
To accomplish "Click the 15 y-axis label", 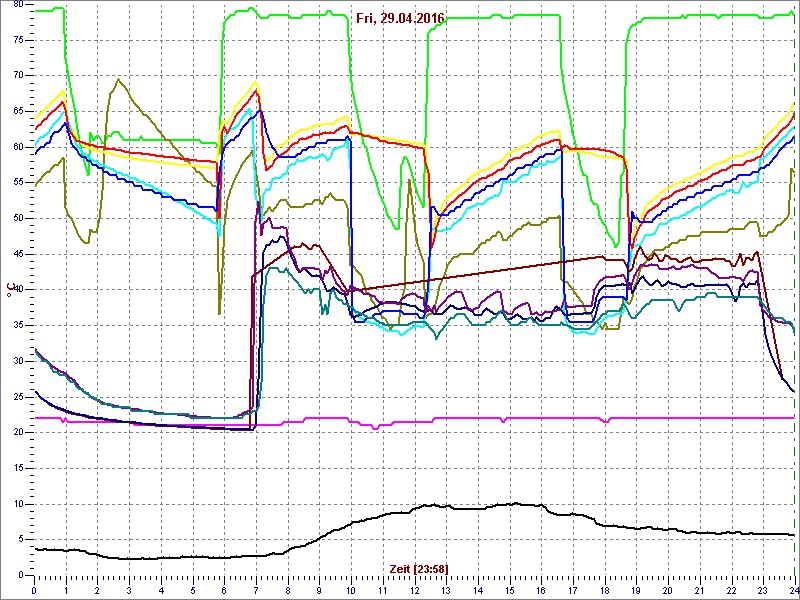I will coord(20,468).
